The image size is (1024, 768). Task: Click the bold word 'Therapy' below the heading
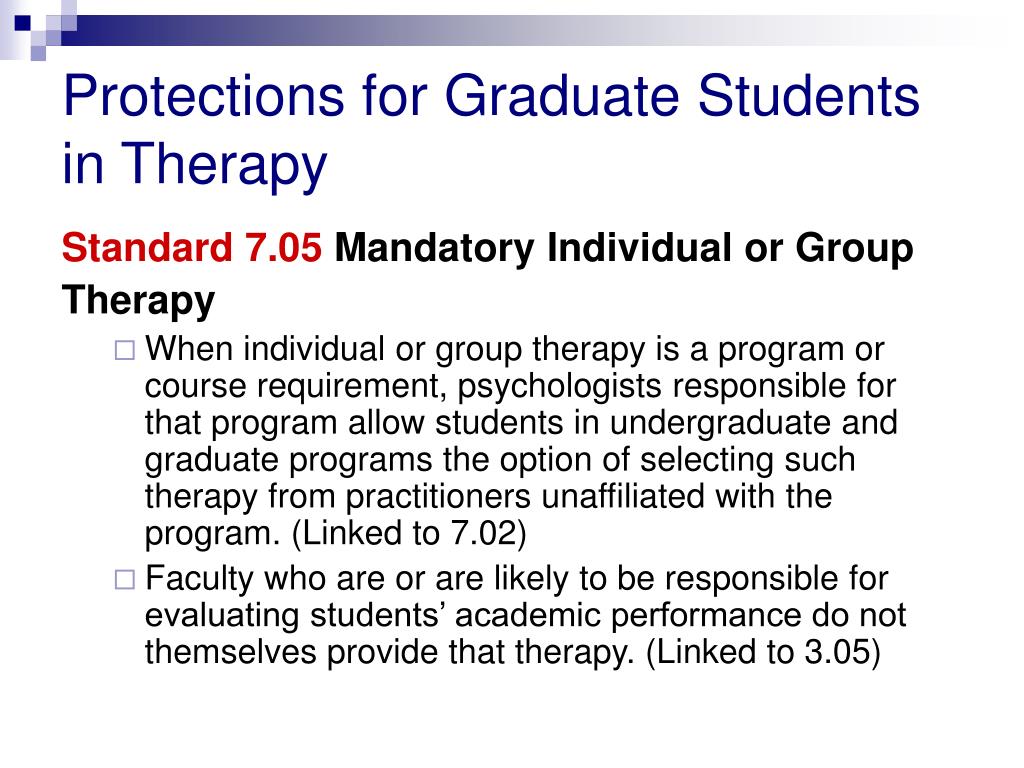click(138, 301)
